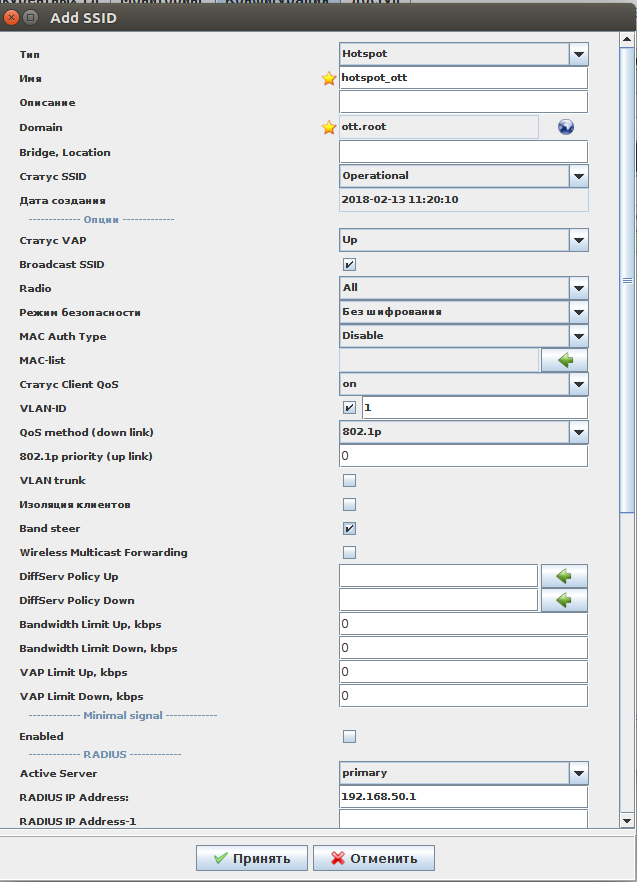Viewport: 637px width, 882px height.
Task: Open the QoS method (down link) dropdown
Action: (578, 432)
